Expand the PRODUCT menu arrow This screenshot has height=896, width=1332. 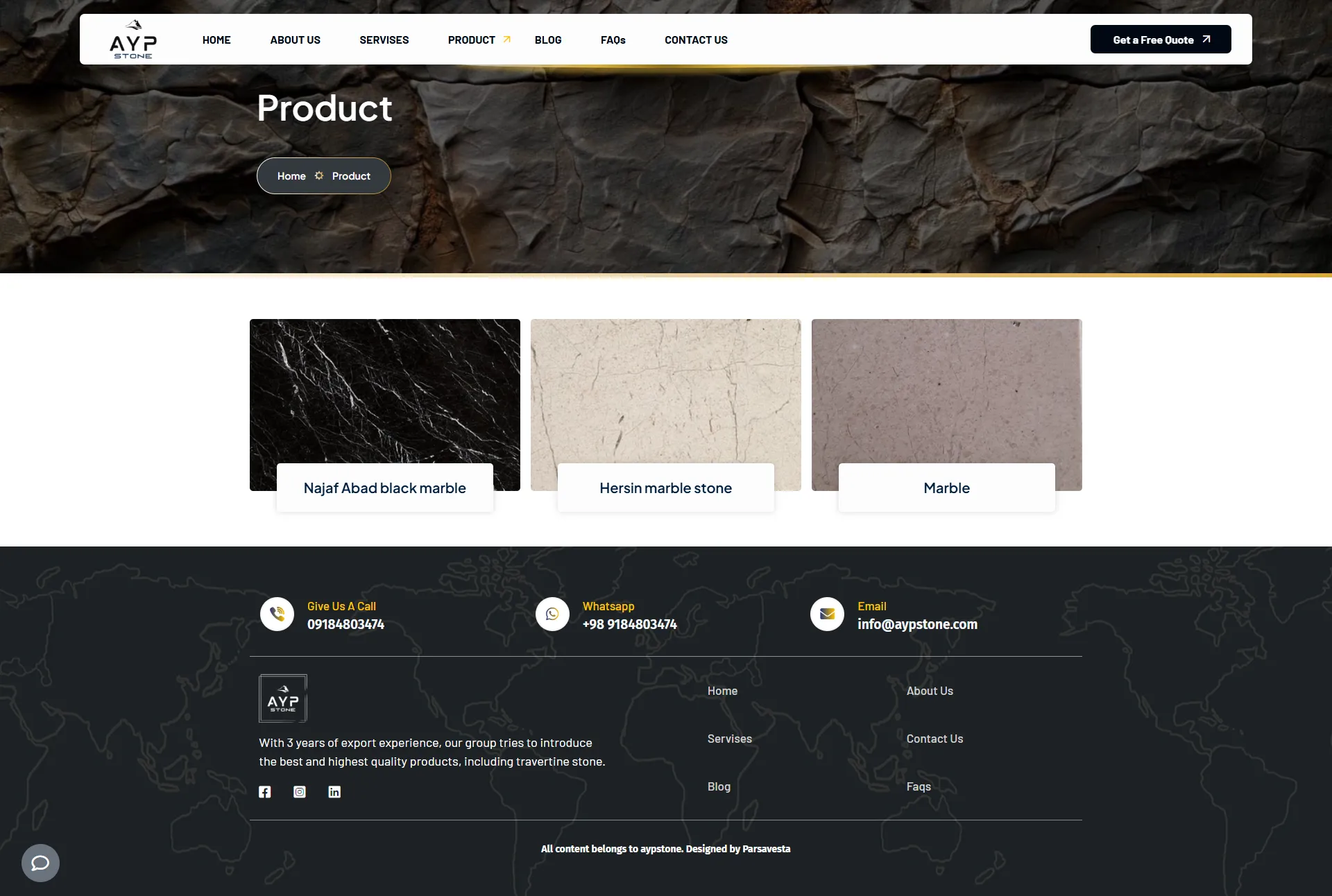click(507, 40)
